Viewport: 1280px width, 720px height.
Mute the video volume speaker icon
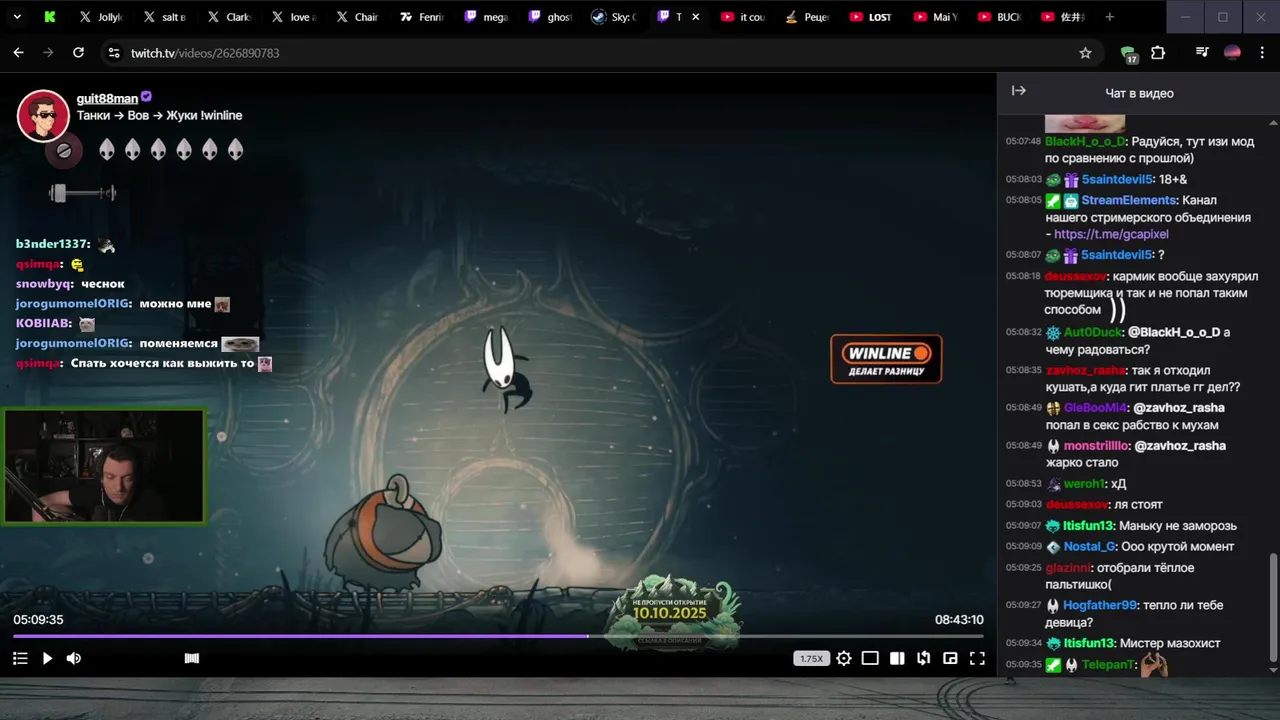(x=74, y=658)
